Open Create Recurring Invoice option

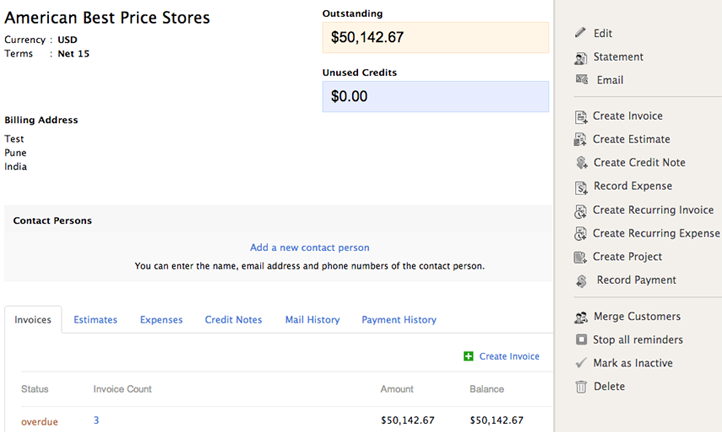[x=653, y=210]
